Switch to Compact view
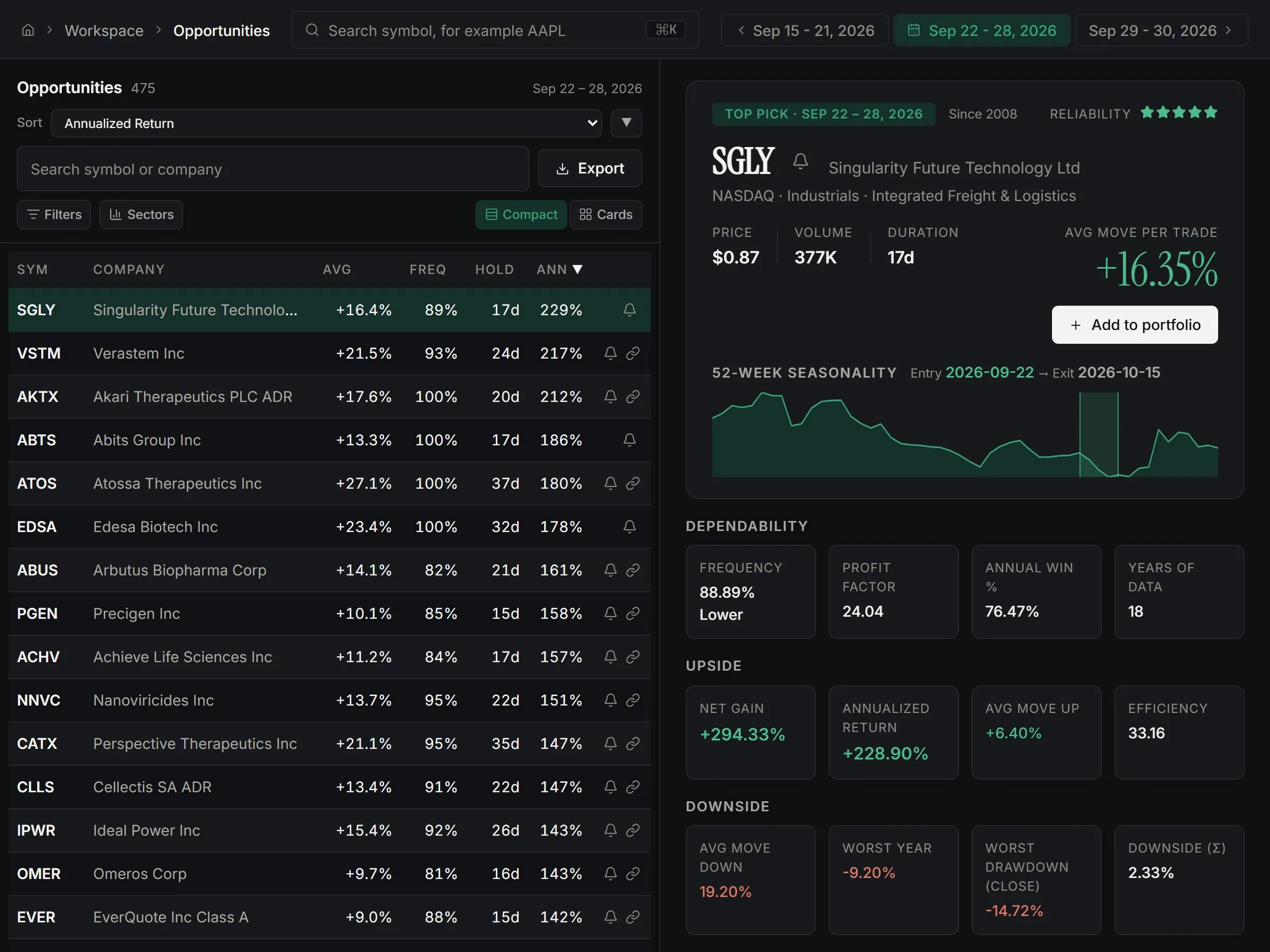This screenshot has width=1270, height=952. (521, 215)
